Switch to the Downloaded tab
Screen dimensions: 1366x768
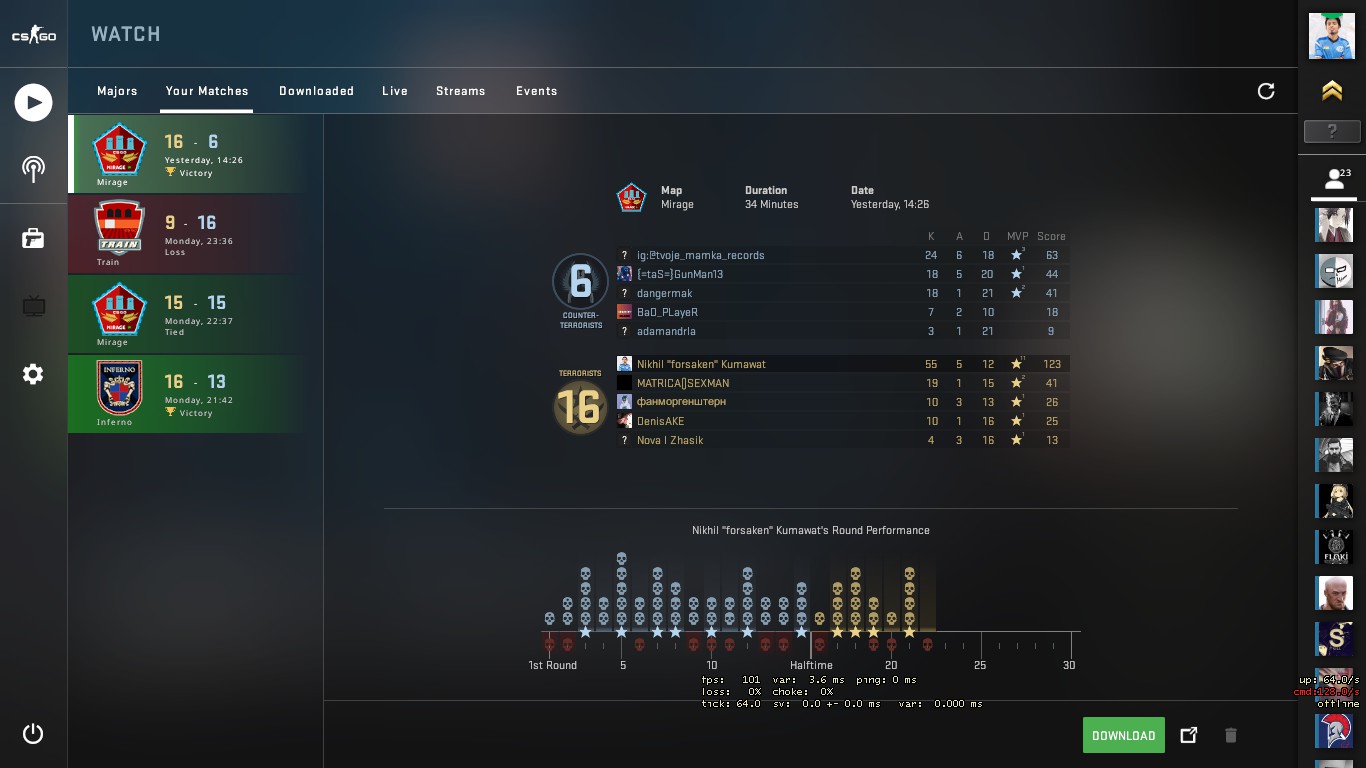(316, 91)
